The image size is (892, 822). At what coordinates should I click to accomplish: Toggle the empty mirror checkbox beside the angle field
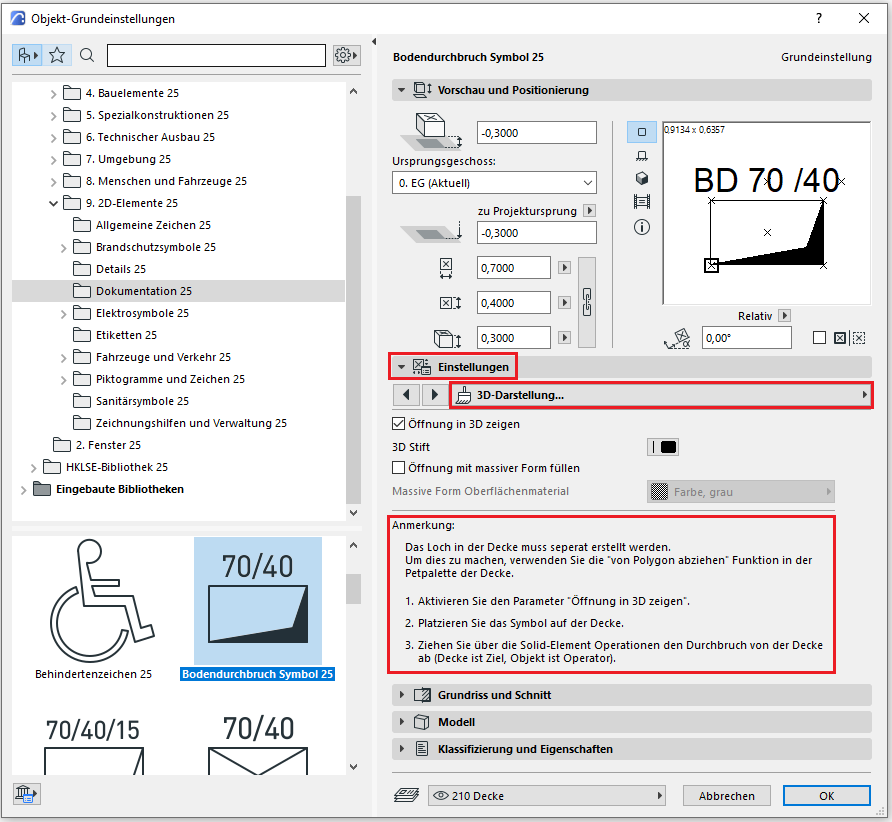click(819, 338)
